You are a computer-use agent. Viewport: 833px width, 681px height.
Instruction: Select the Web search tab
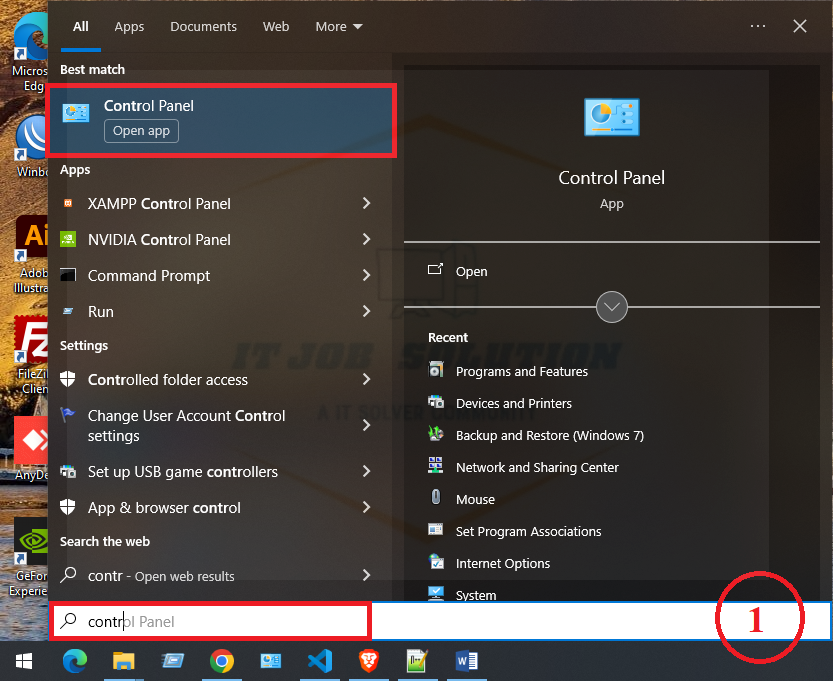(276, 27)
